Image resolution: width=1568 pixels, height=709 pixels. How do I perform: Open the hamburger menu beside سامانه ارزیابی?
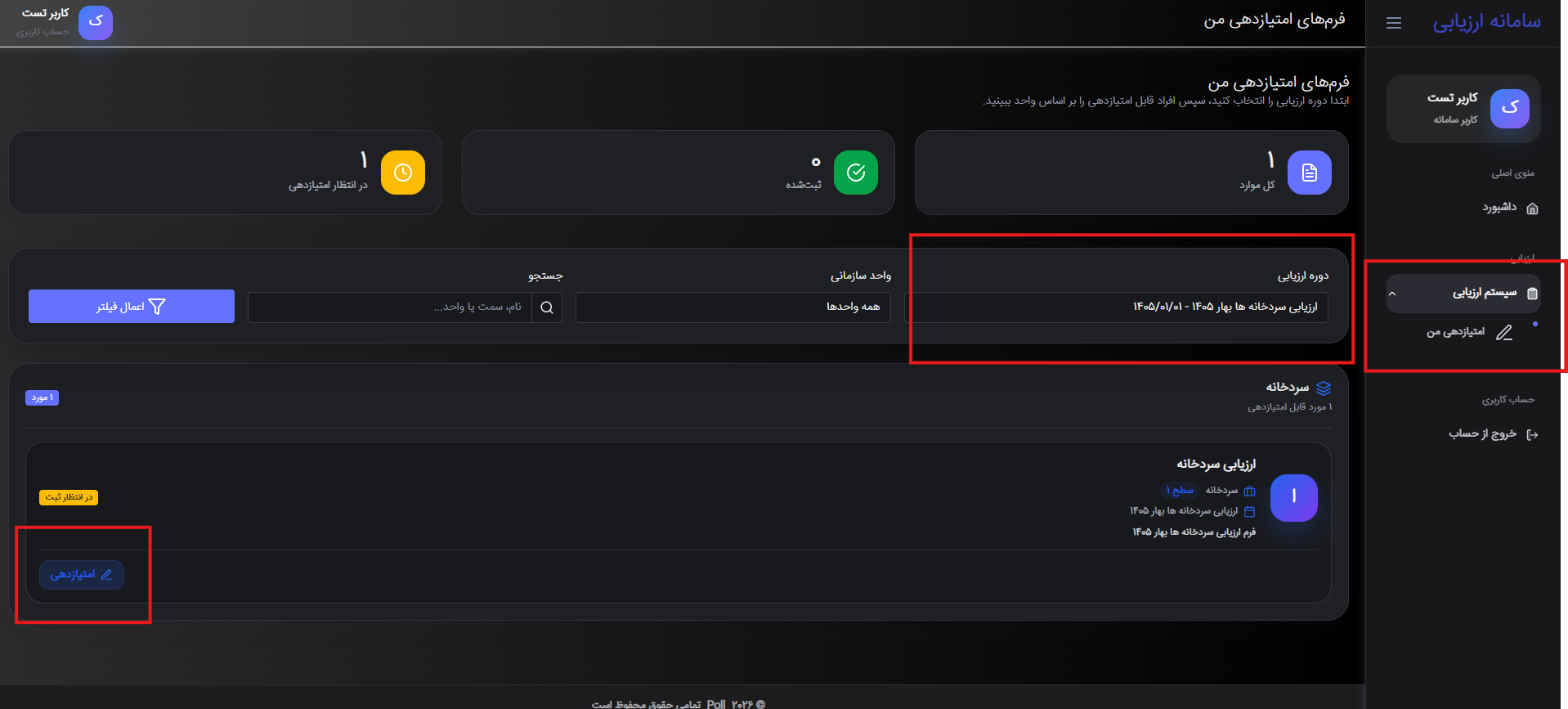pyautogui.click(x=1394, y=23)
